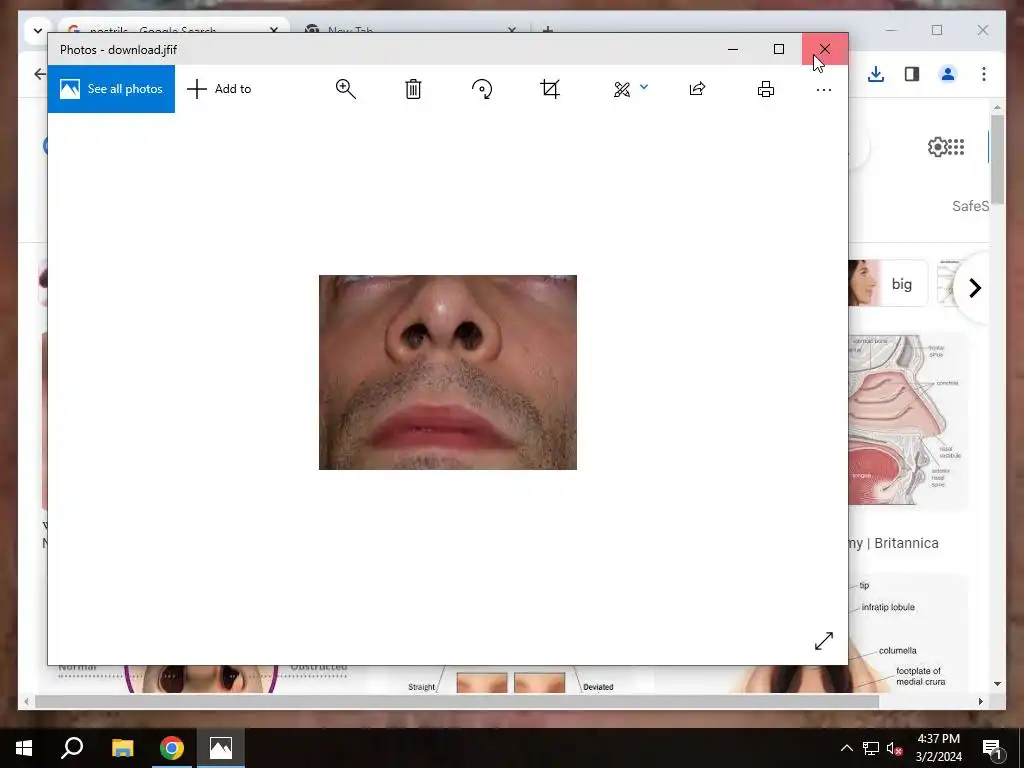Open a new Chrome tab with plus button
This screenshot has height=768, width=1024.
[548, 29]
